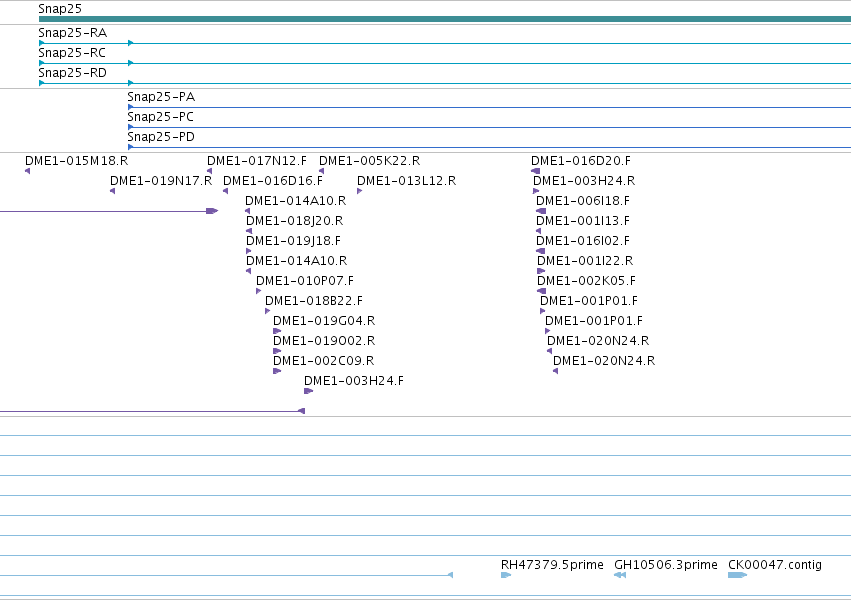
Task: Click the arrow glyph below GH10506.3prime
Action: coord(620,575)
